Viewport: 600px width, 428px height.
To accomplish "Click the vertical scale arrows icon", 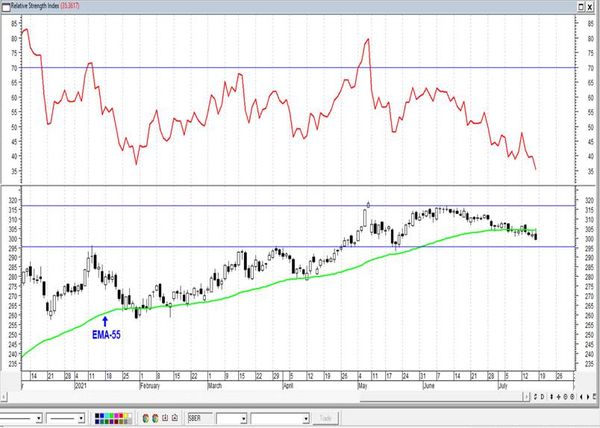I will (x=551, y=397).
